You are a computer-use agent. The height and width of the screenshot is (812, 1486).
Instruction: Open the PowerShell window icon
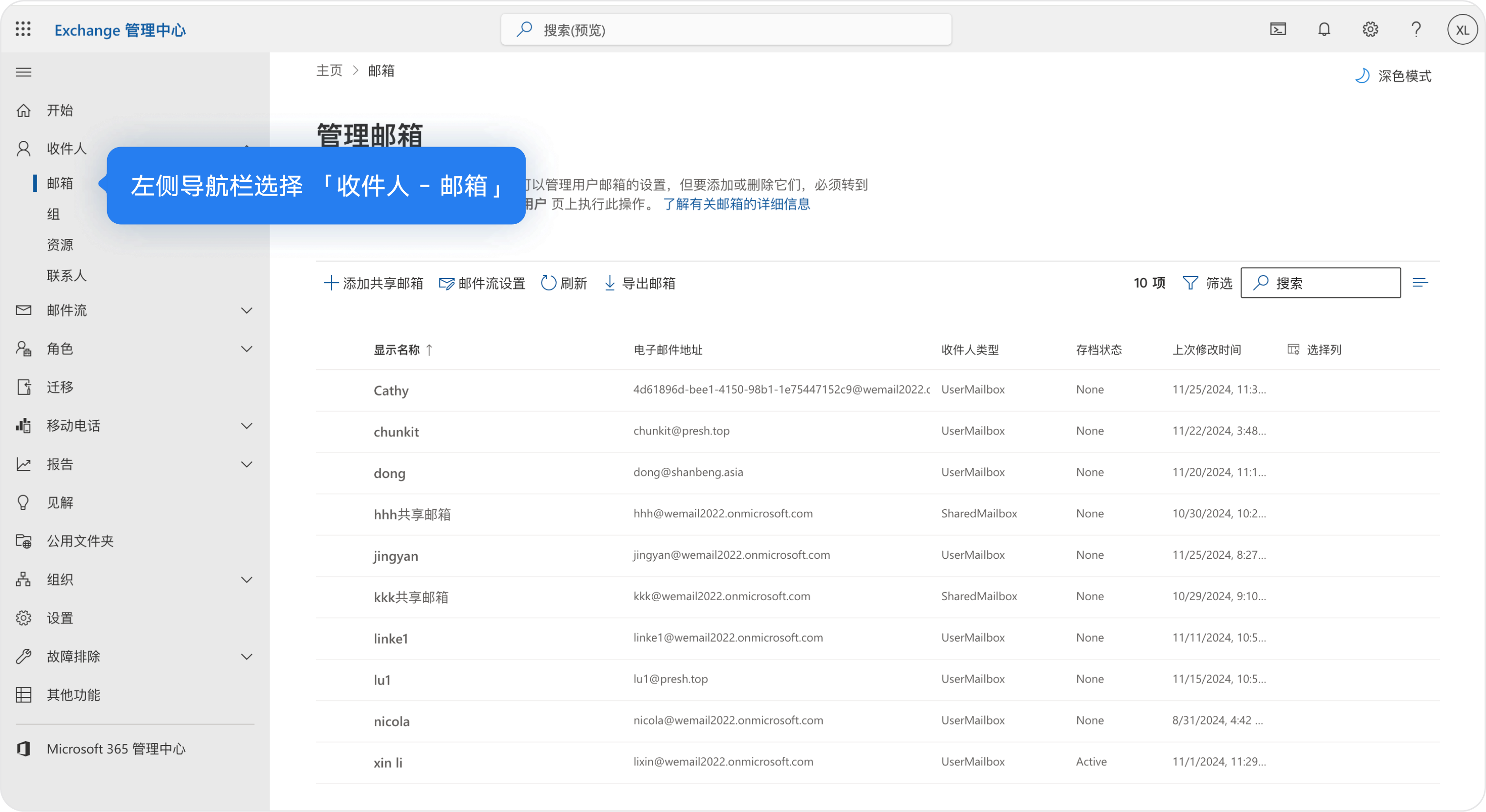click(x=1278, y=30)
